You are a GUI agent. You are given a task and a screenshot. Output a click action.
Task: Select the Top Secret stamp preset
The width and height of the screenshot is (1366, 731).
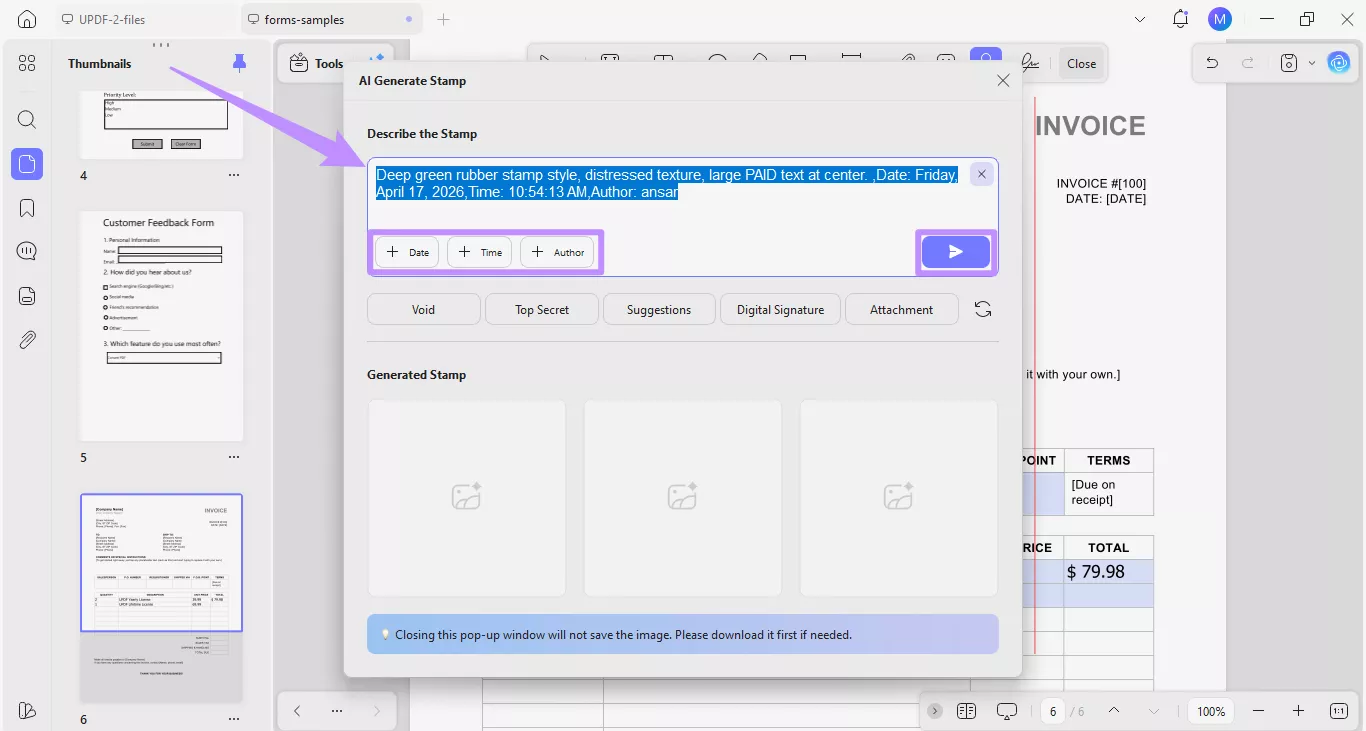[541, 309]
